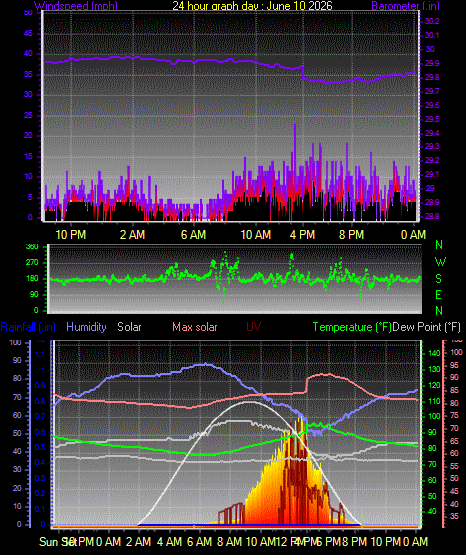Click the "30.2" barometer scale value
This screenshot has height=555, width=466.
click(432, 21)
